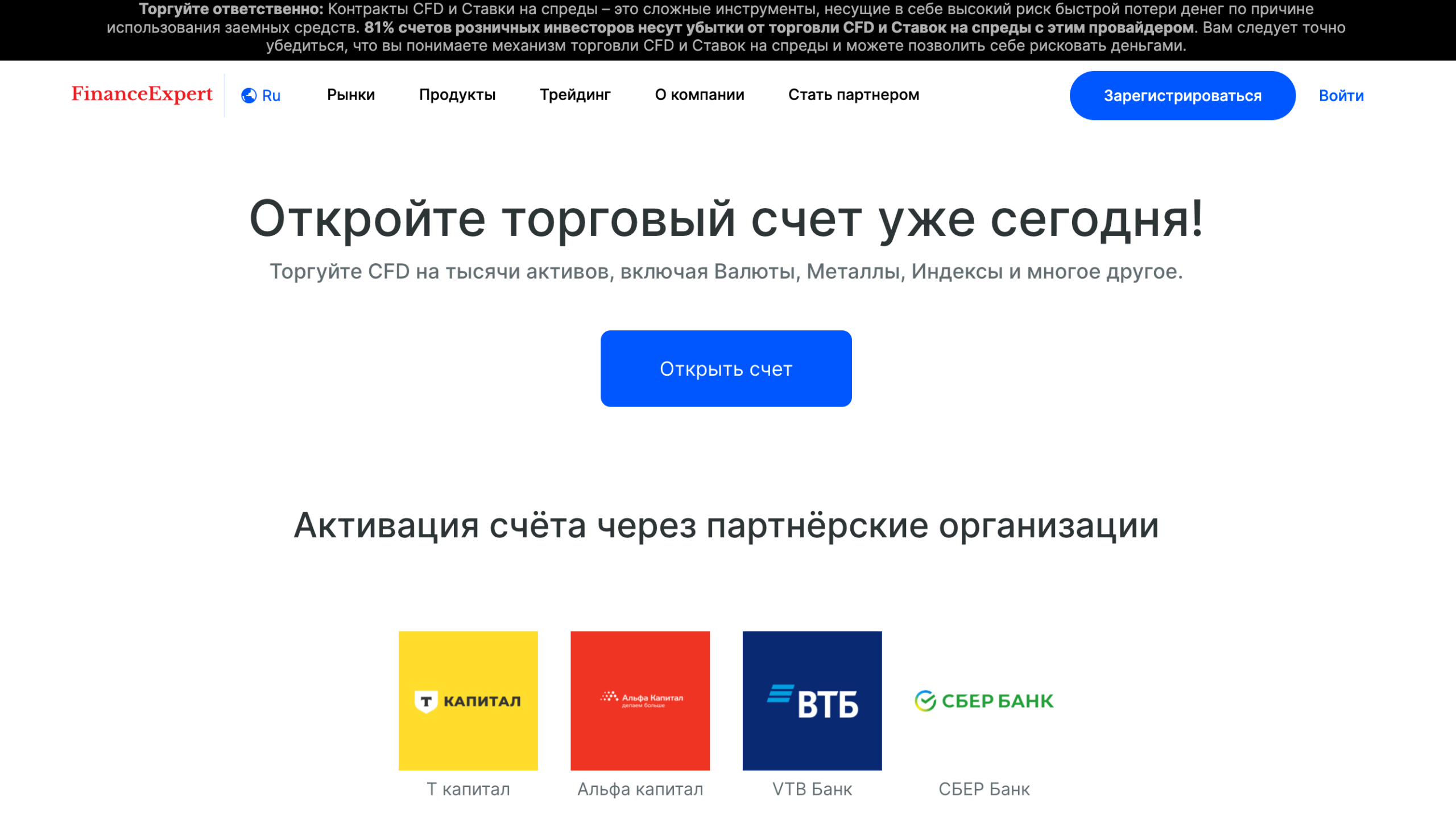Click the VTB Банк caption
This screenshot has width=1456, height=829.
pos(812,789)
